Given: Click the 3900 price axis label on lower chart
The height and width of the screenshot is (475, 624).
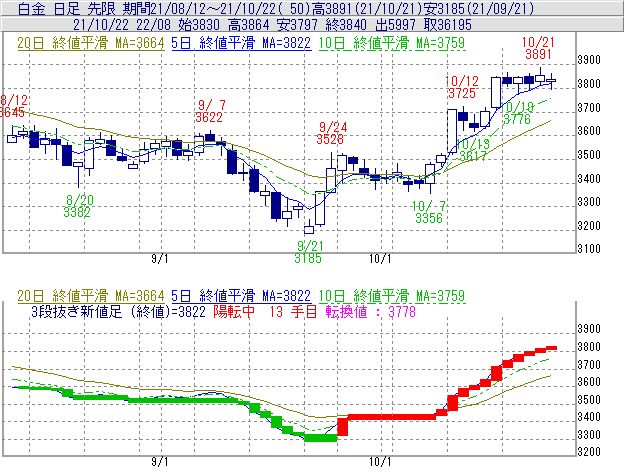Looking at the screenshot, I should [589, 329].
